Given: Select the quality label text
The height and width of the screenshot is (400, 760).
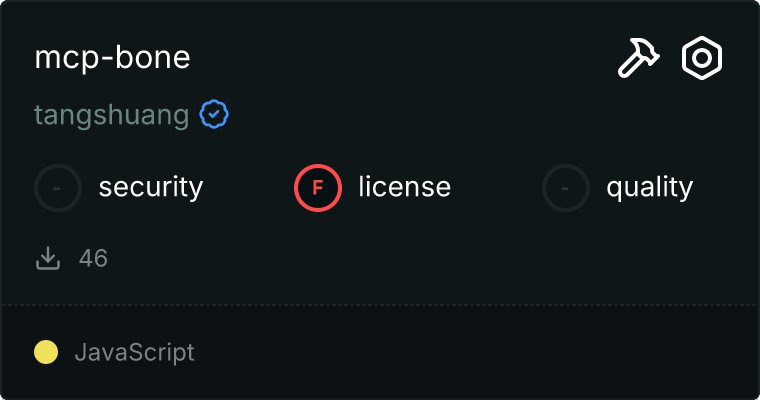Looking at the screenshot, I should click(649, 187).
